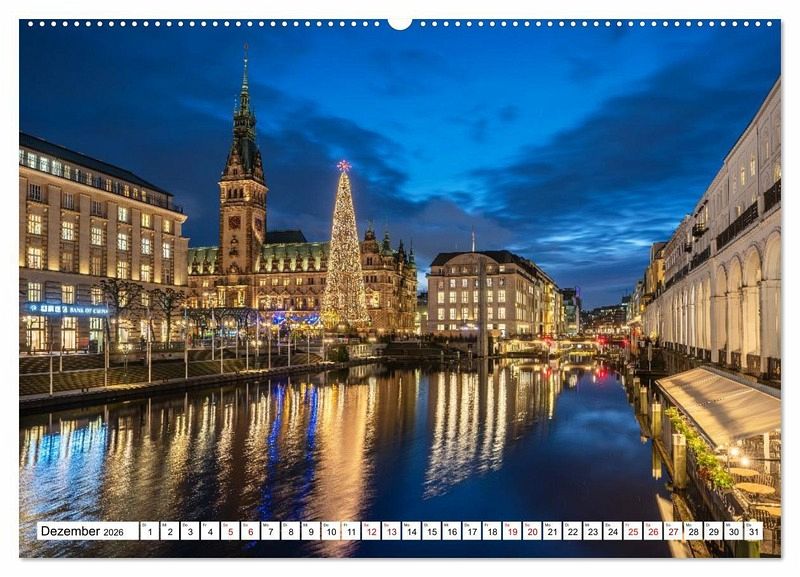Click the Dezember 2026 month label

82,531
